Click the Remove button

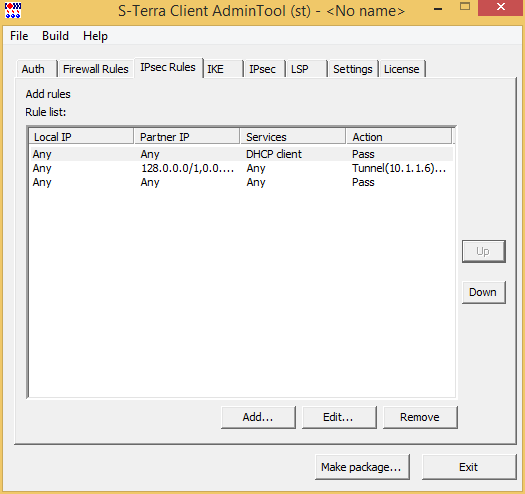point(420,417)
